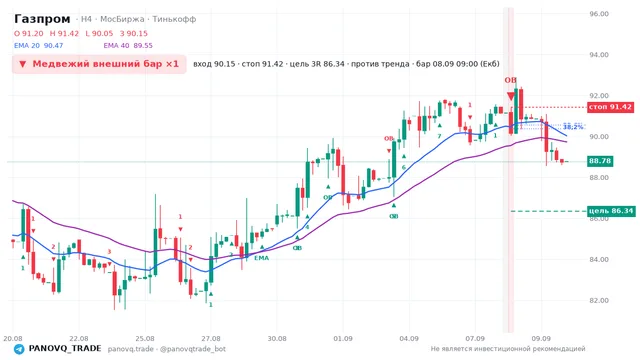
Task: Open the panovq.trade website link
Action: pos(131,349)
